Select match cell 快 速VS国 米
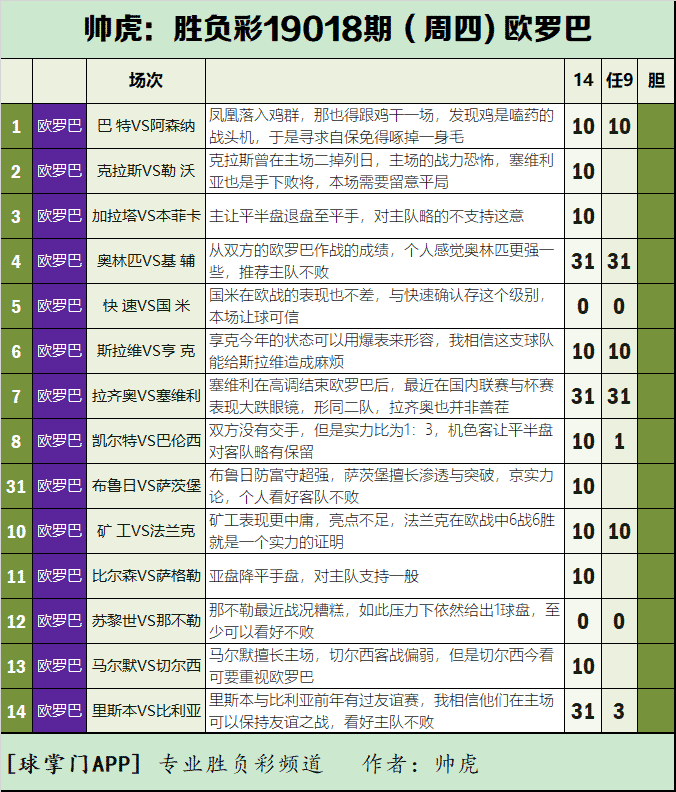Screen dimensions: 676x792 tap(146, 306)
